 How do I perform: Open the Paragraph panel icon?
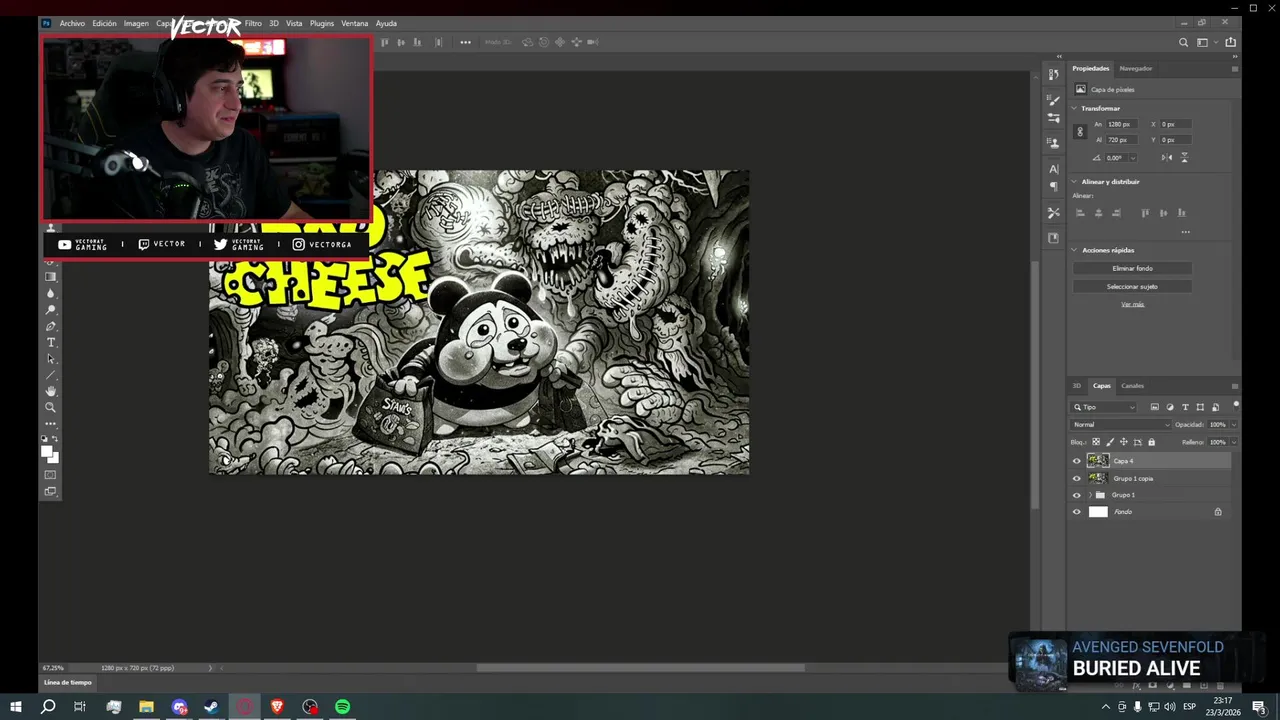(1053, 186)
